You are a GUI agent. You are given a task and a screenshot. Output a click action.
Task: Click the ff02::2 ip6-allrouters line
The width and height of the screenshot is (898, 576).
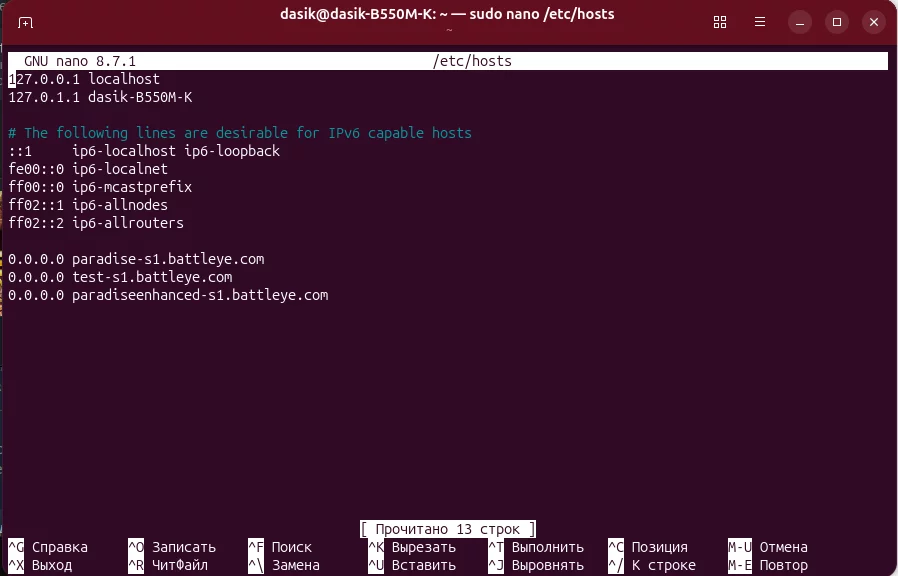coord(96,223)
